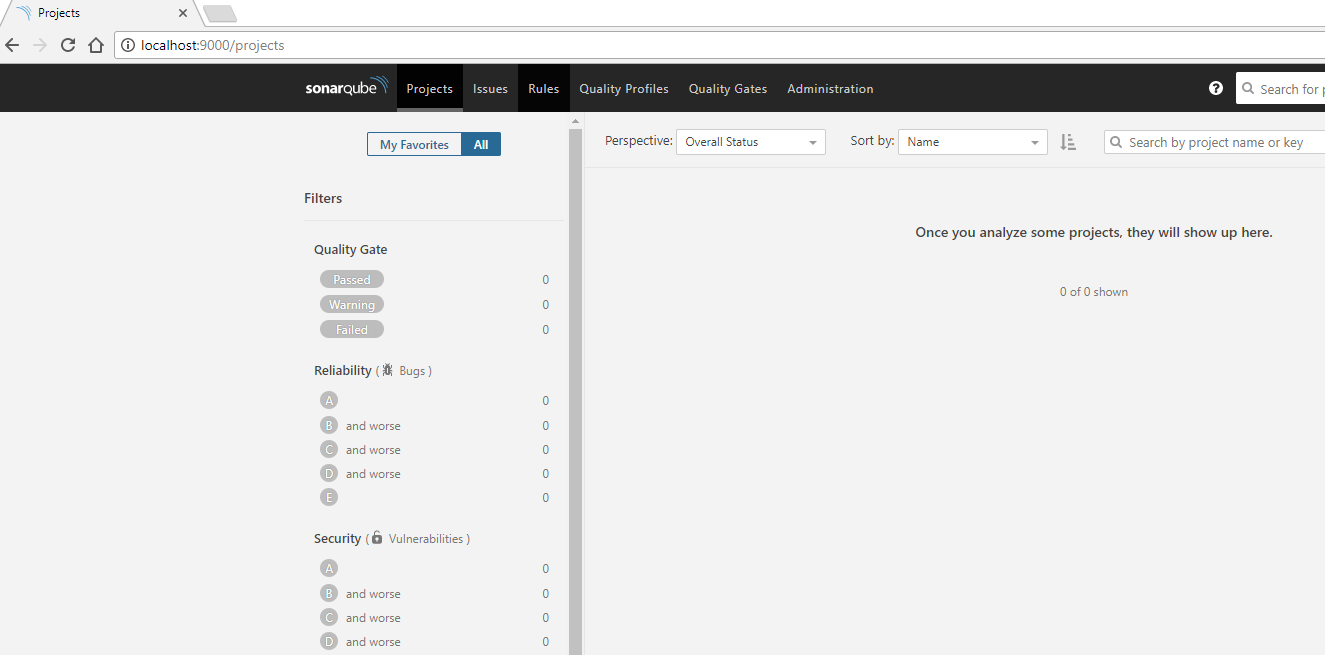The height and width of the screenshot is (655, 1325).
Task: Open the Perspective Overall Status dropdown
Action: point(751,142)
